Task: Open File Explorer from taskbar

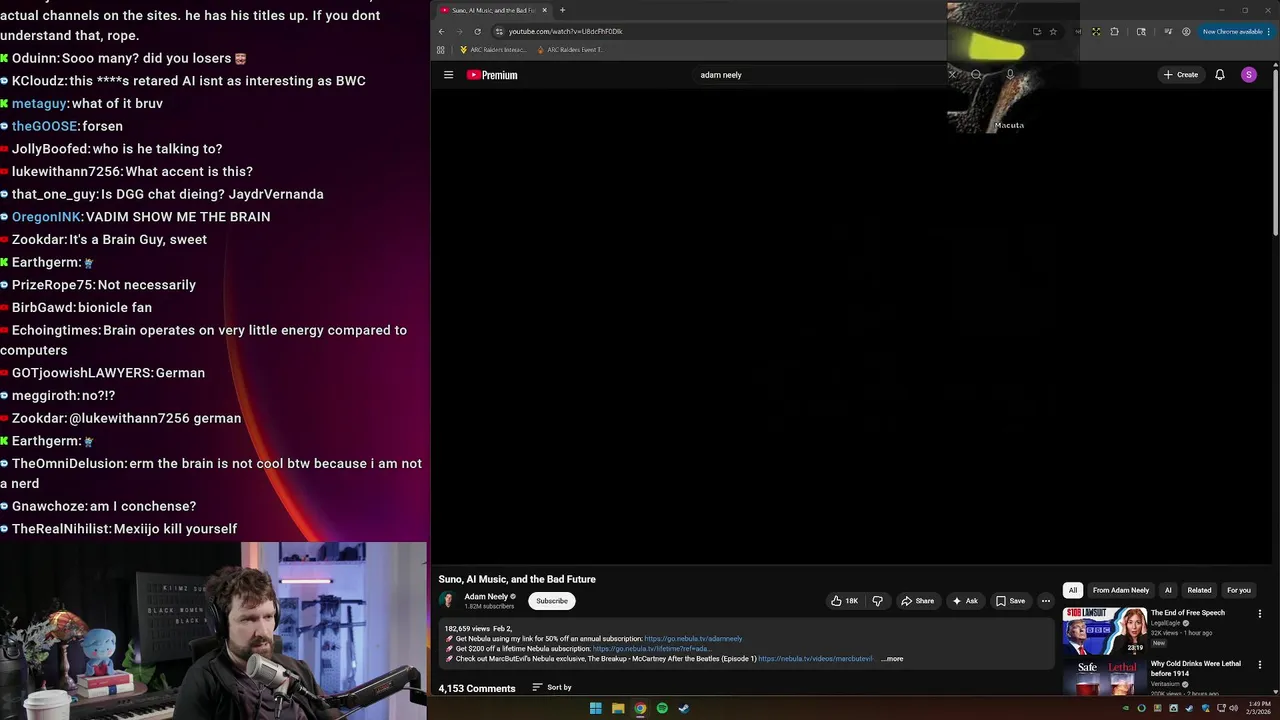Action: pyautogui.click(x=618, y=709)
